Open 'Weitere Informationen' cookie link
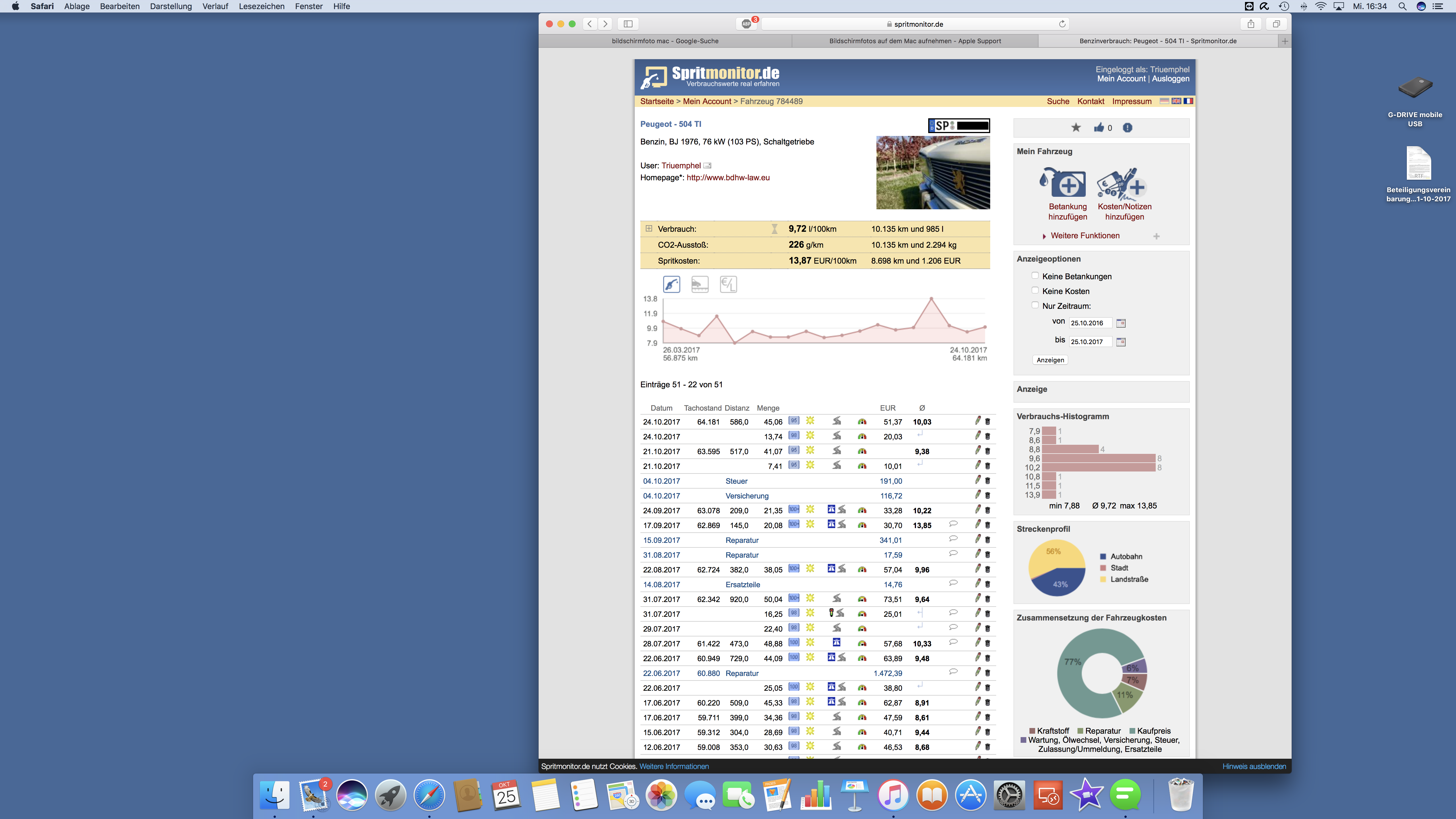The width and height of the screenshot is (1456, 819). (674, 766)
